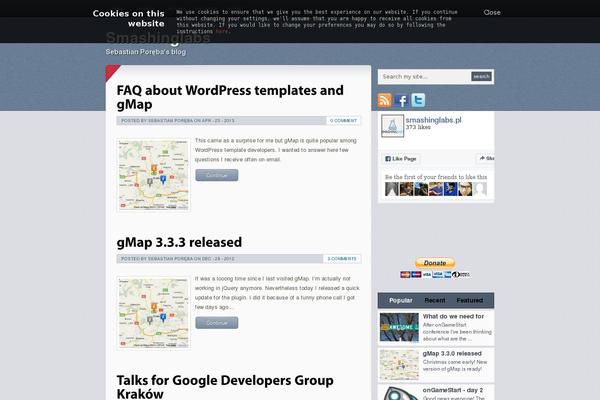Click the Sebastian Poręba's blog tagline
Image resolution: width=600 pixels, height=400 pixels.
(x=146, y=52)
